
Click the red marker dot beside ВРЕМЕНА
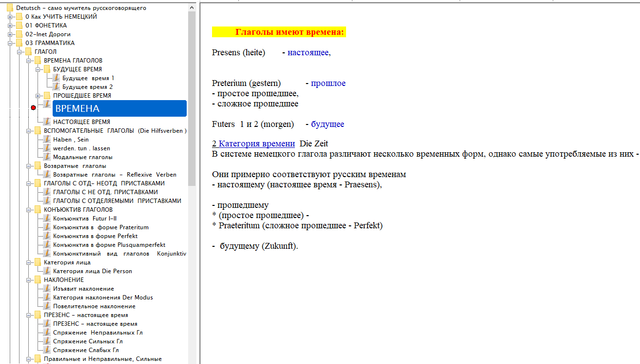pos(33,108)
